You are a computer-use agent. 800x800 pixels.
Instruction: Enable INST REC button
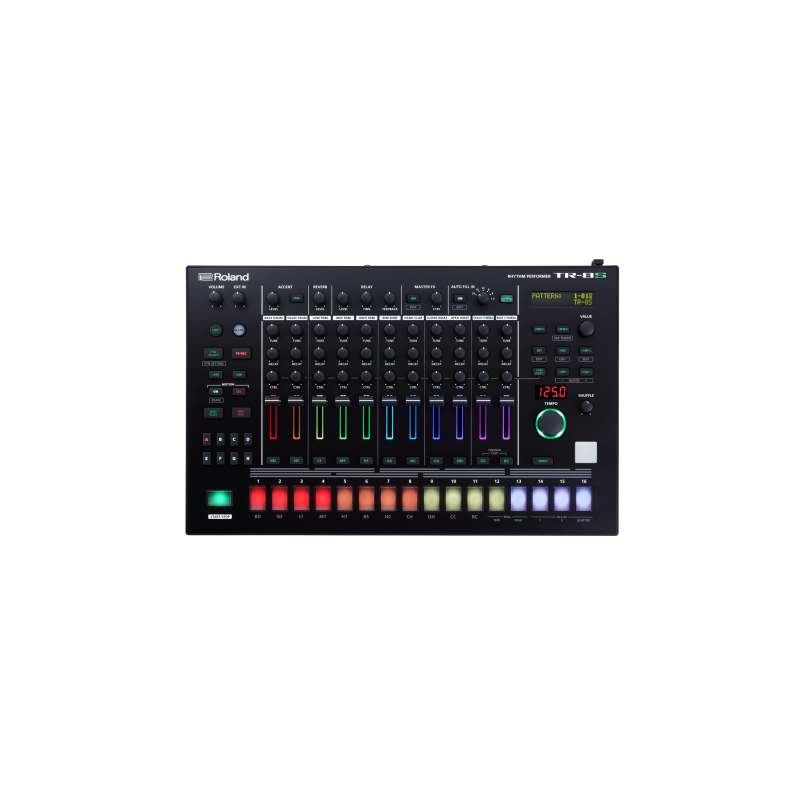(x=241, y=412)
